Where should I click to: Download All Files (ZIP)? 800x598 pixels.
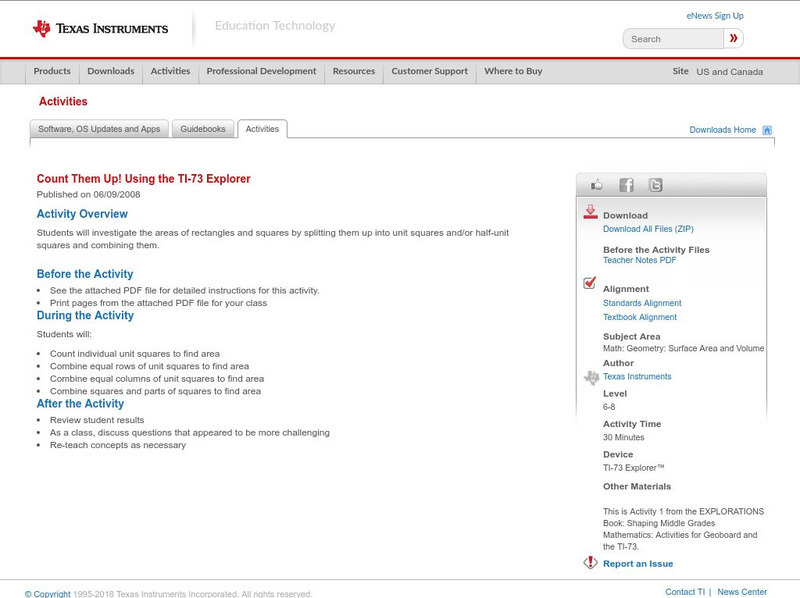click(648, 229)
